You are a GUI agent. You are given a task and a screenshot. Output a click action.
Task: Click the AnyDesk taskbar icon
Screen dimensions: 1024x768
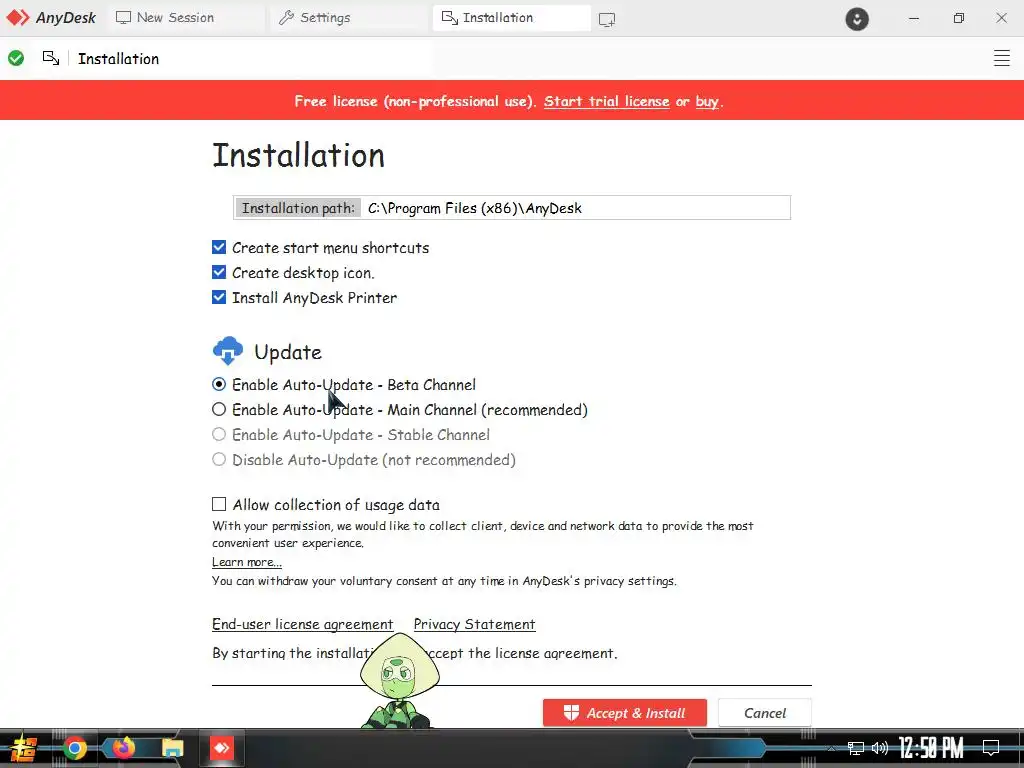coord(221,748)
